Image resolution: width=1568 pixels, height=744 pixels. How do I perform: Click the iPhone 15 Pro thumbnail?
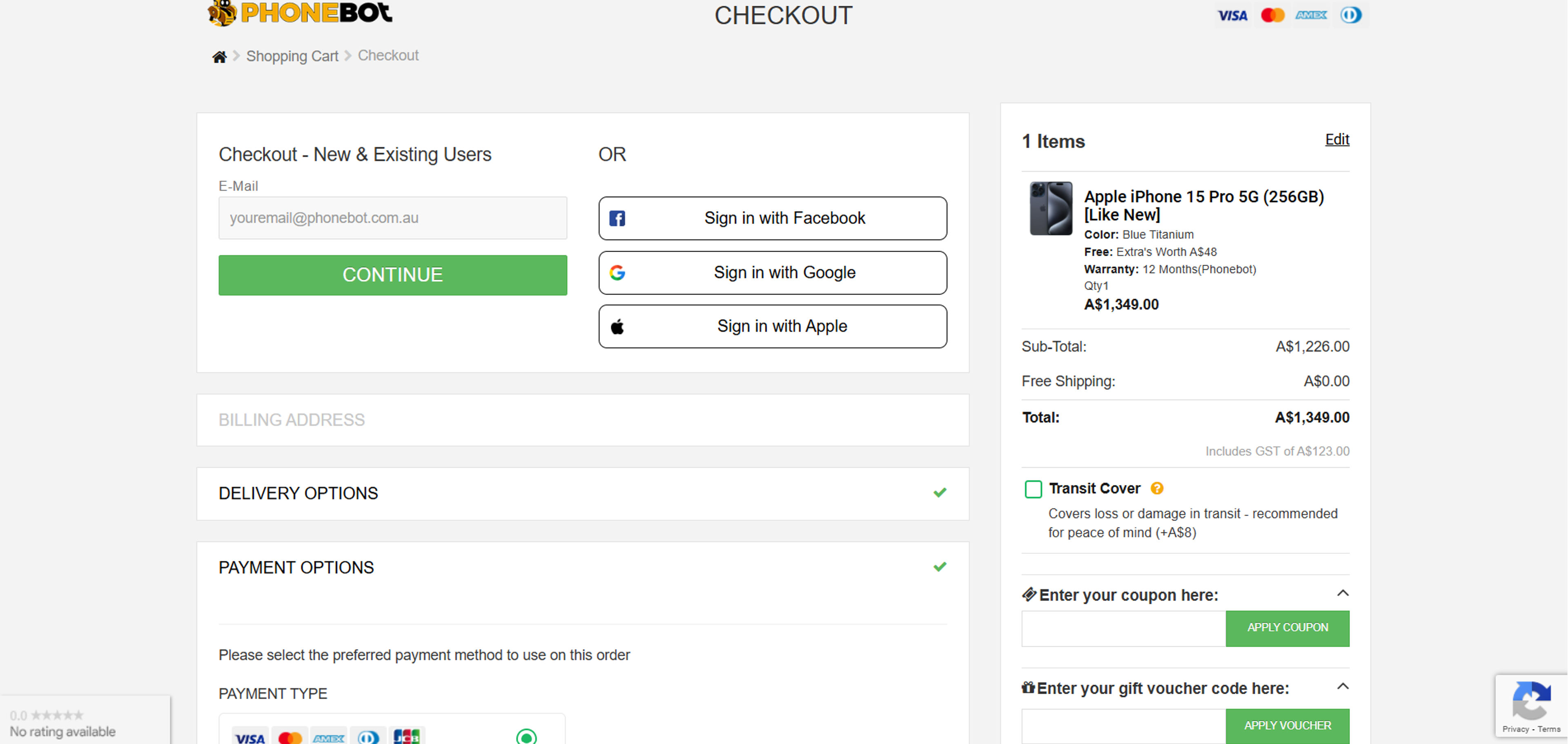tap(1051, 208)
